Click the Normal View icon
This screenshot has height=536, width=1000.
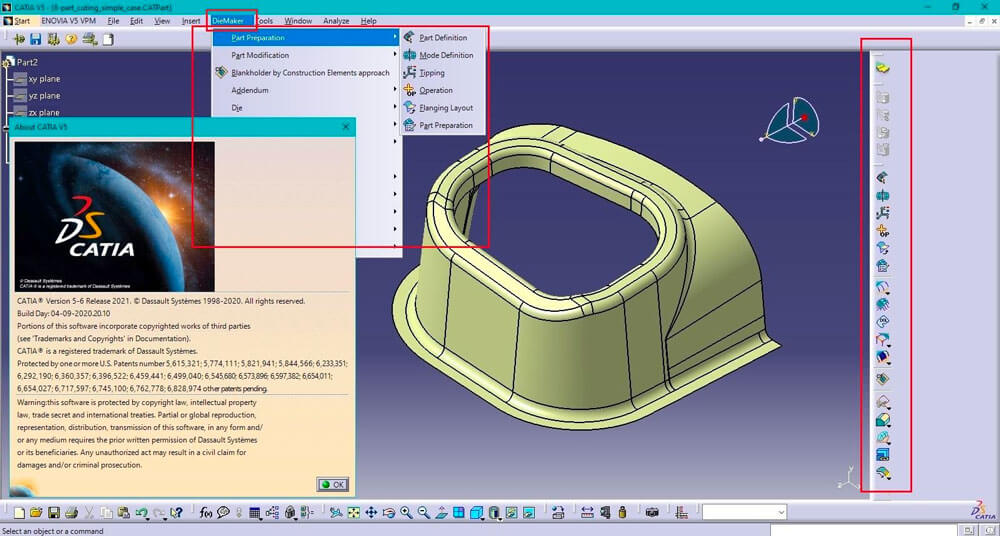pyautogui.click(x=441, y=512)
